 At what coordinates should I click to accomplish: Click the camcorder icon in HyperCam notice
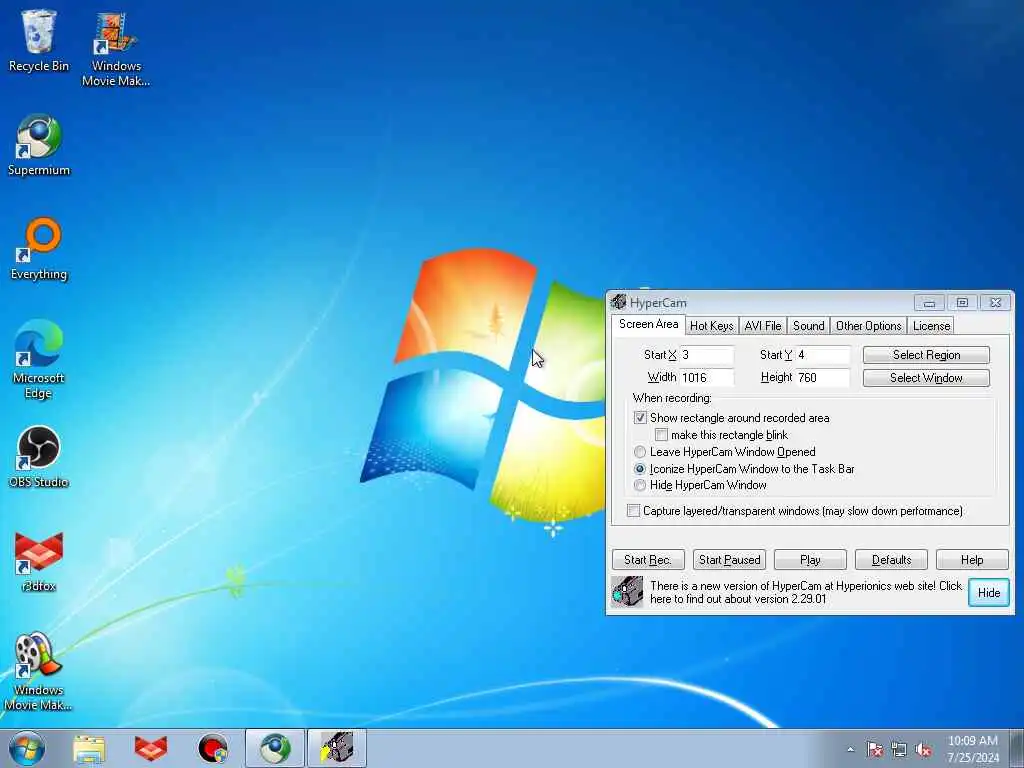(x=627, y=592)
